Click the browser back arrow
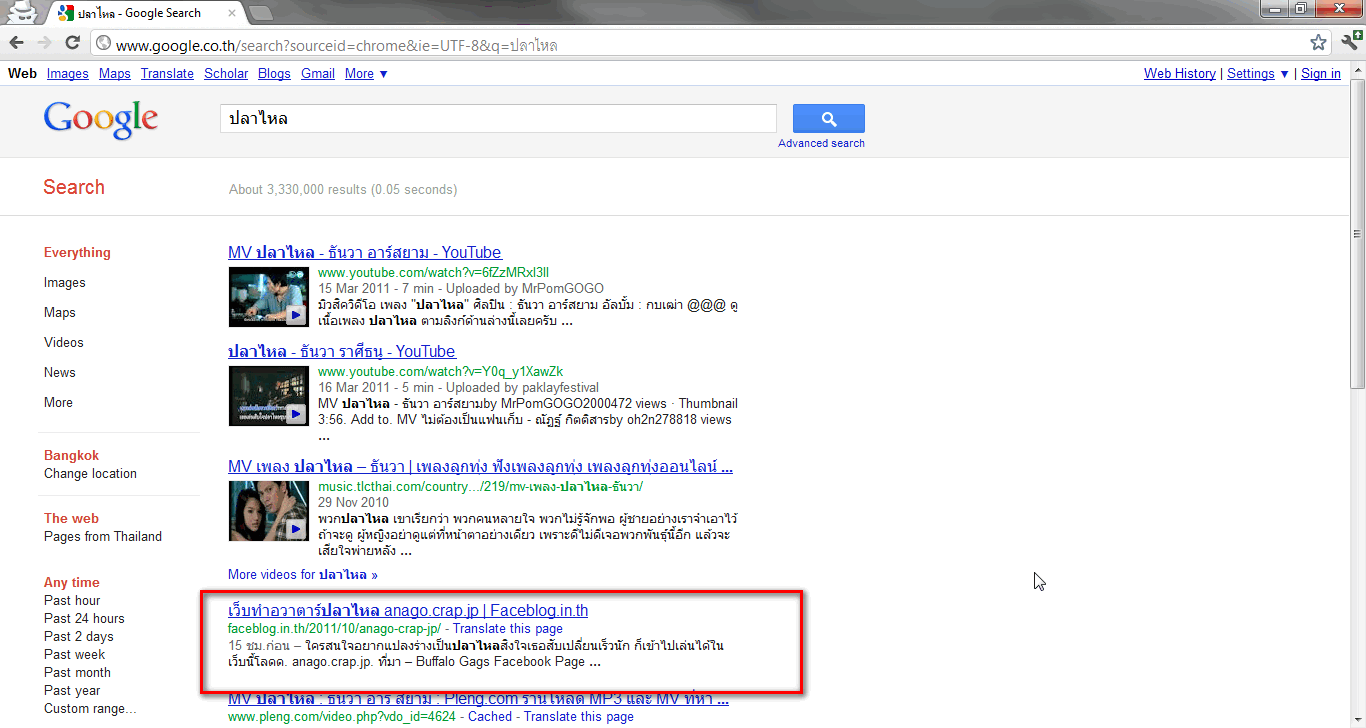Viewport: 1366px width, 728px height. coord(16,43)
